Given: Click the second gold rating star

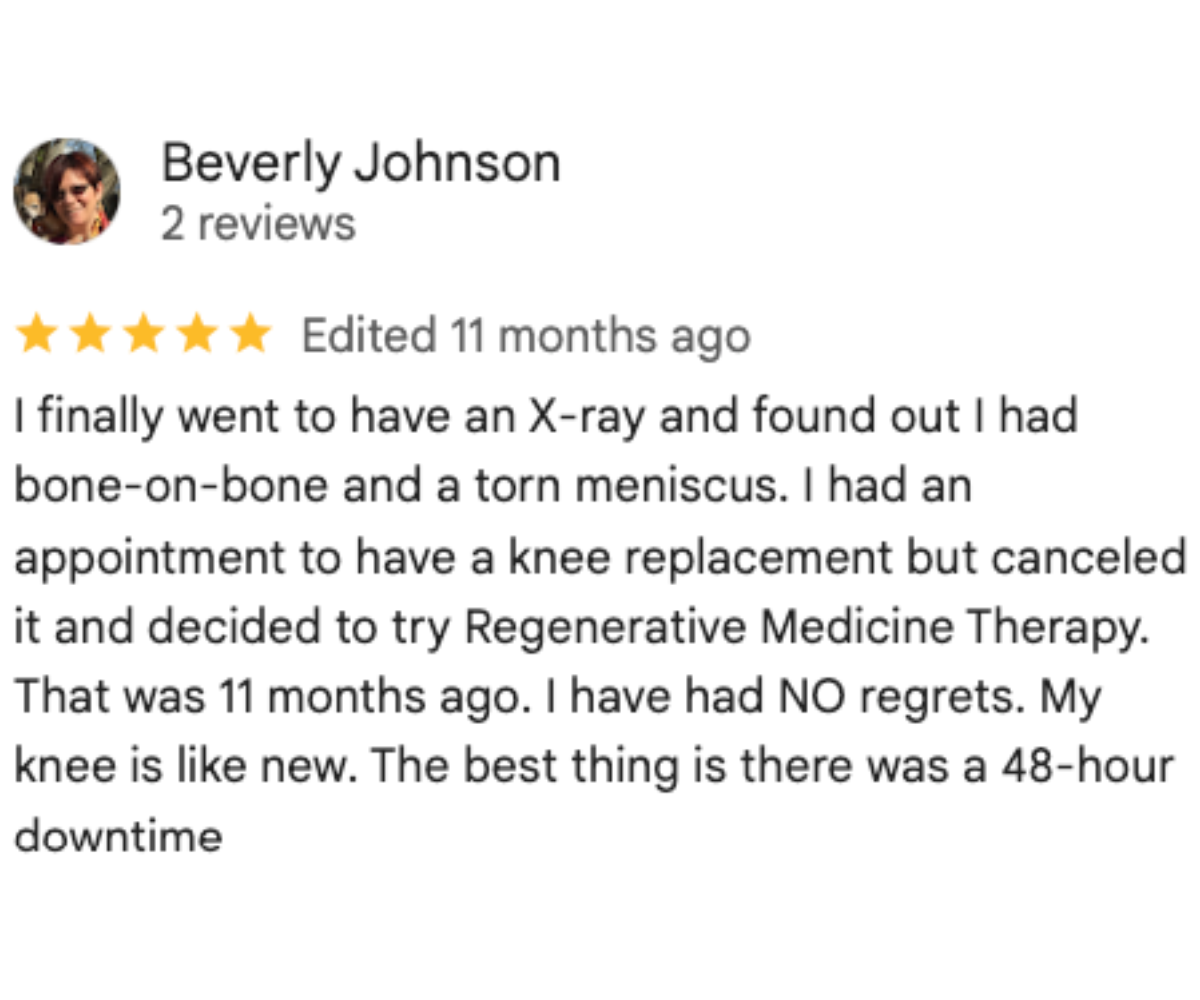Looking at the screenshot, I should pos(90,335).
